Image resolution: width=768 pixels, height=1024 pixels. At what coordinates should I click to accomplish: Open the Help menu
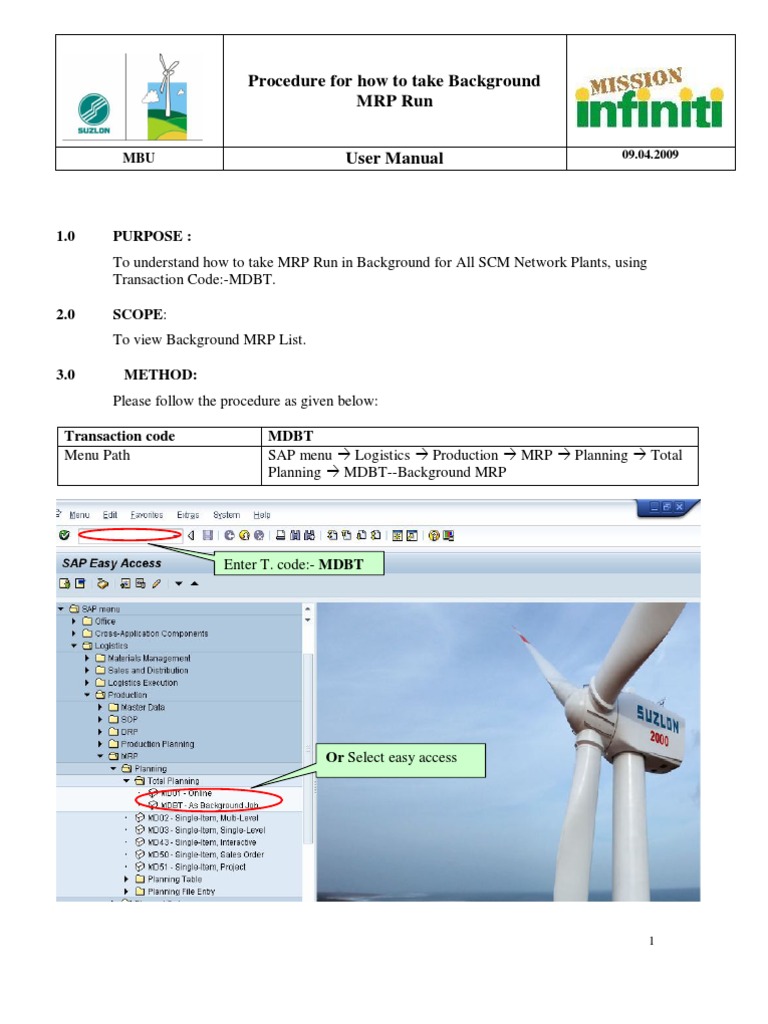tap(262, 515)
